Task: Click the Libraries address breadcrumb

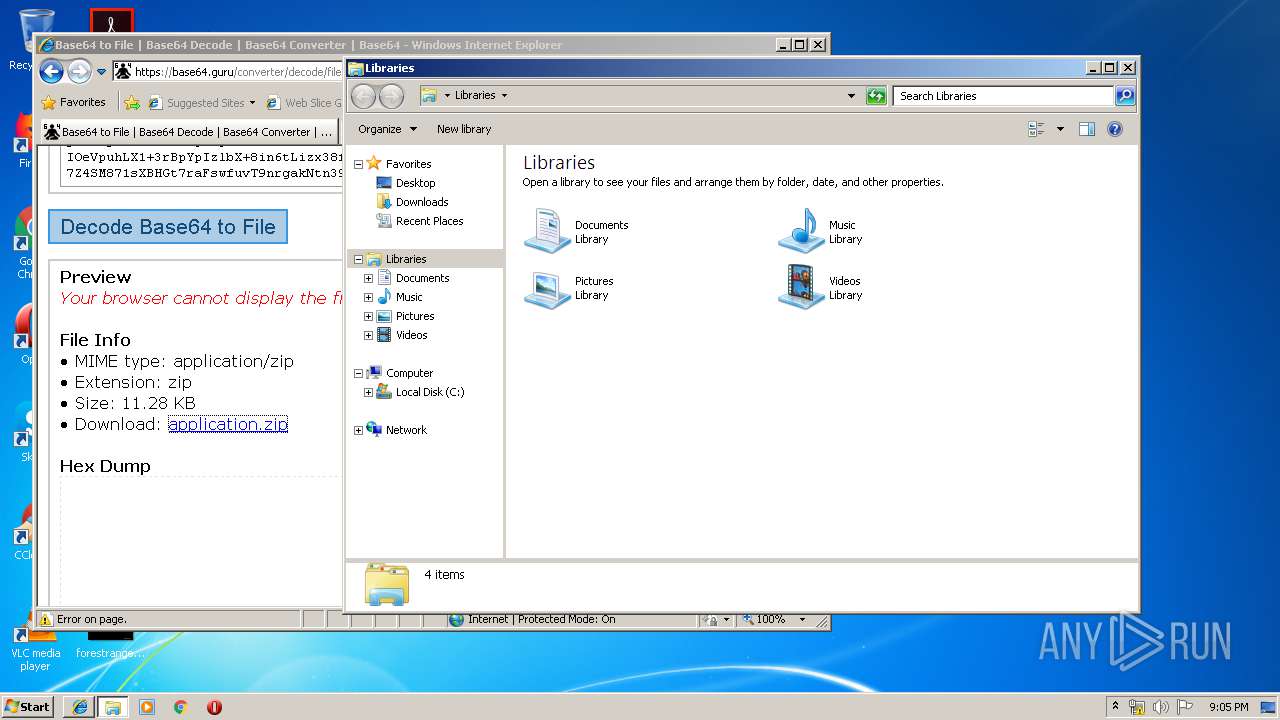Action: tap(475, 95)
